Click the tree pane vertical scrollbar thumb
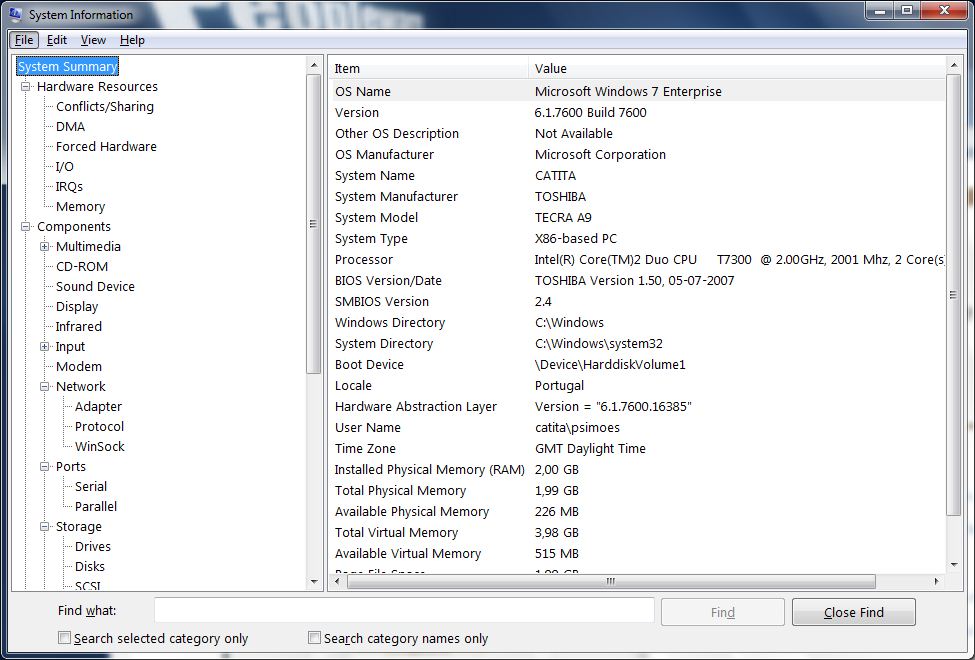975x660 pixels. [x=314, y=223]
